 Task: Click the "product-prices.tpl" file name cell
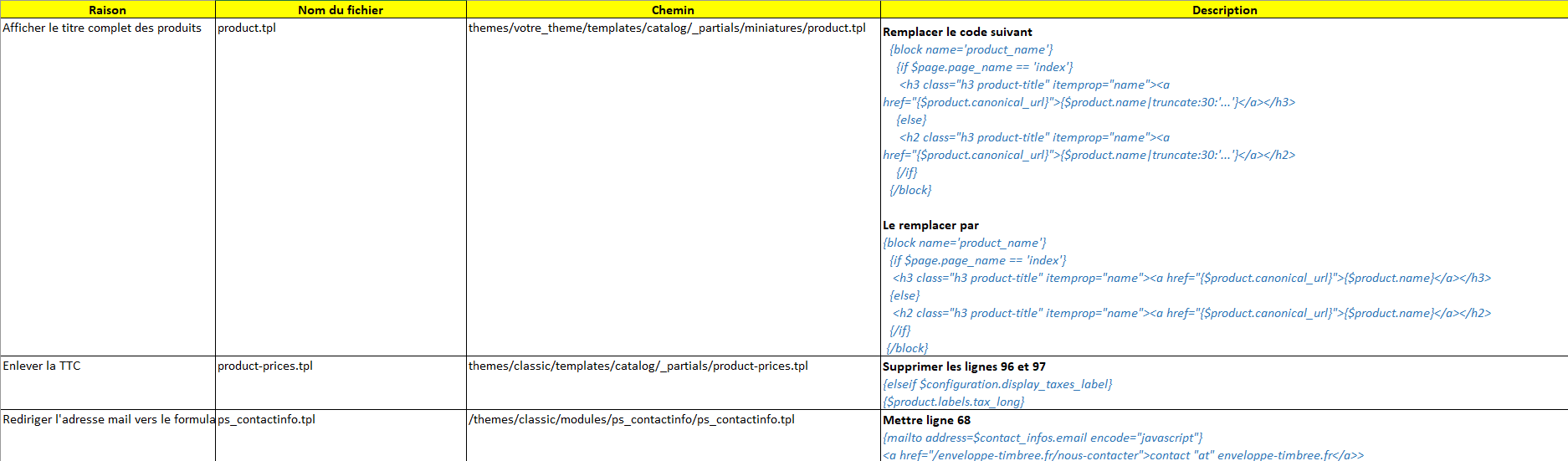pyautogui.click(x=265, y=366)
